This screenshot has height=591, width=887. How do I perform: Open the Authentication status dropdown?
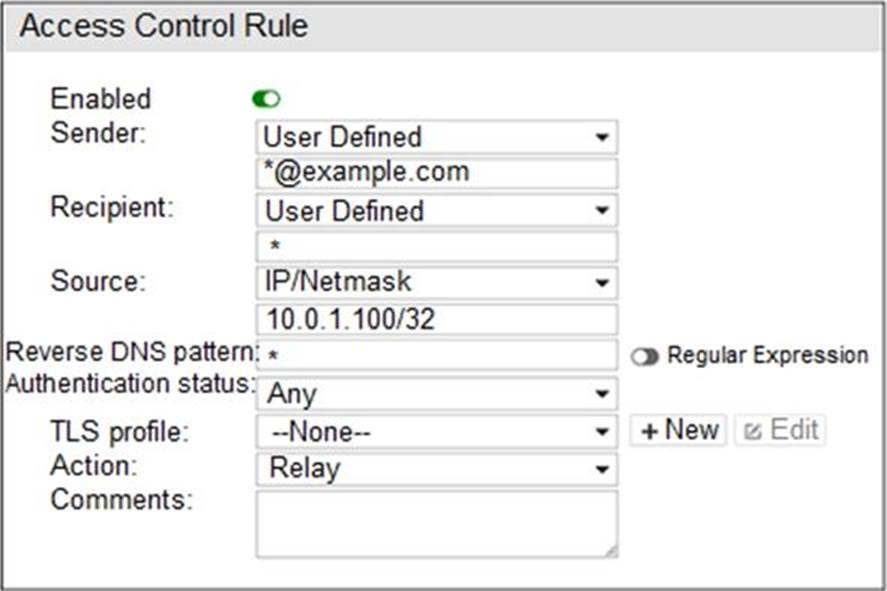436,393
